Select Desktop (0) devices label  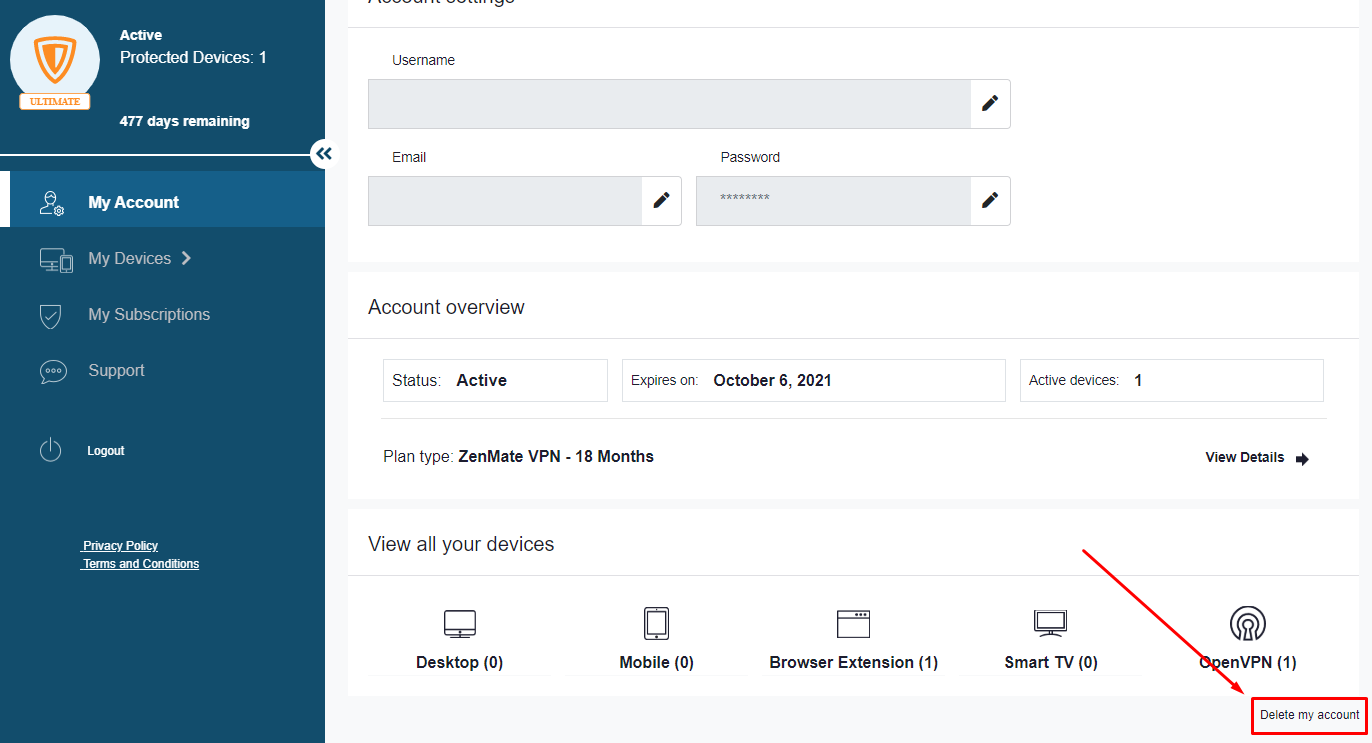459,663
